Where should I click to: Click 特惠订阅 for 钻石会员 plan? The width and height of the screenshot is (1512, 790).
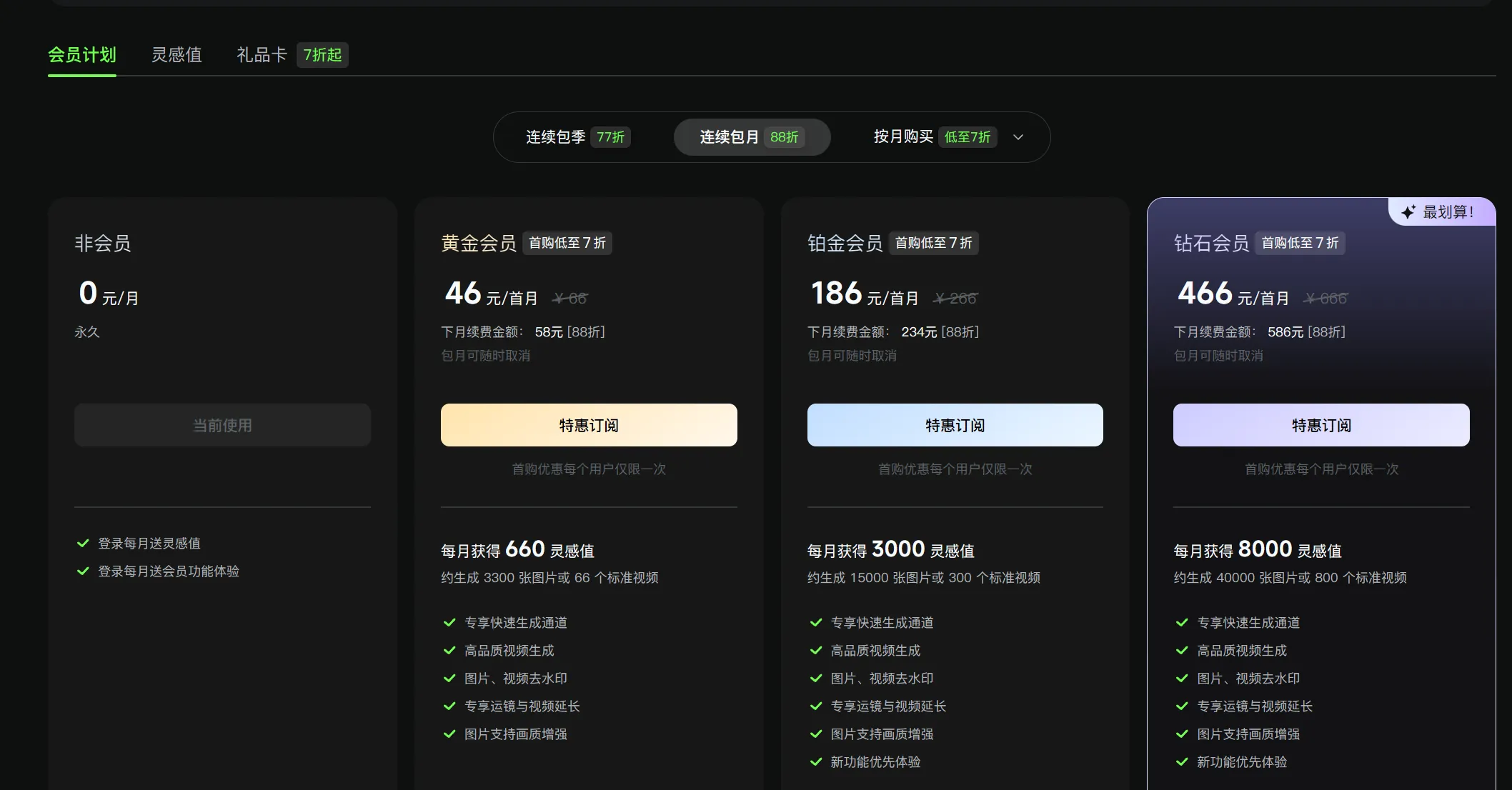coord(1321,425)
